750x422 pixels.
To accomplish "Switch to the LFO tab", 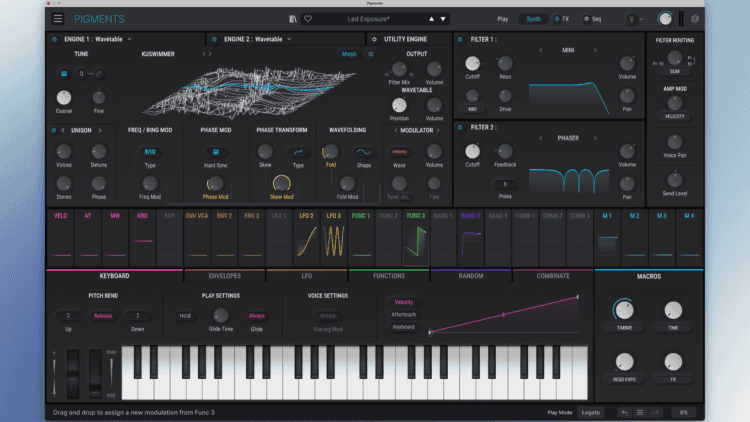I will tap(307, 276).
